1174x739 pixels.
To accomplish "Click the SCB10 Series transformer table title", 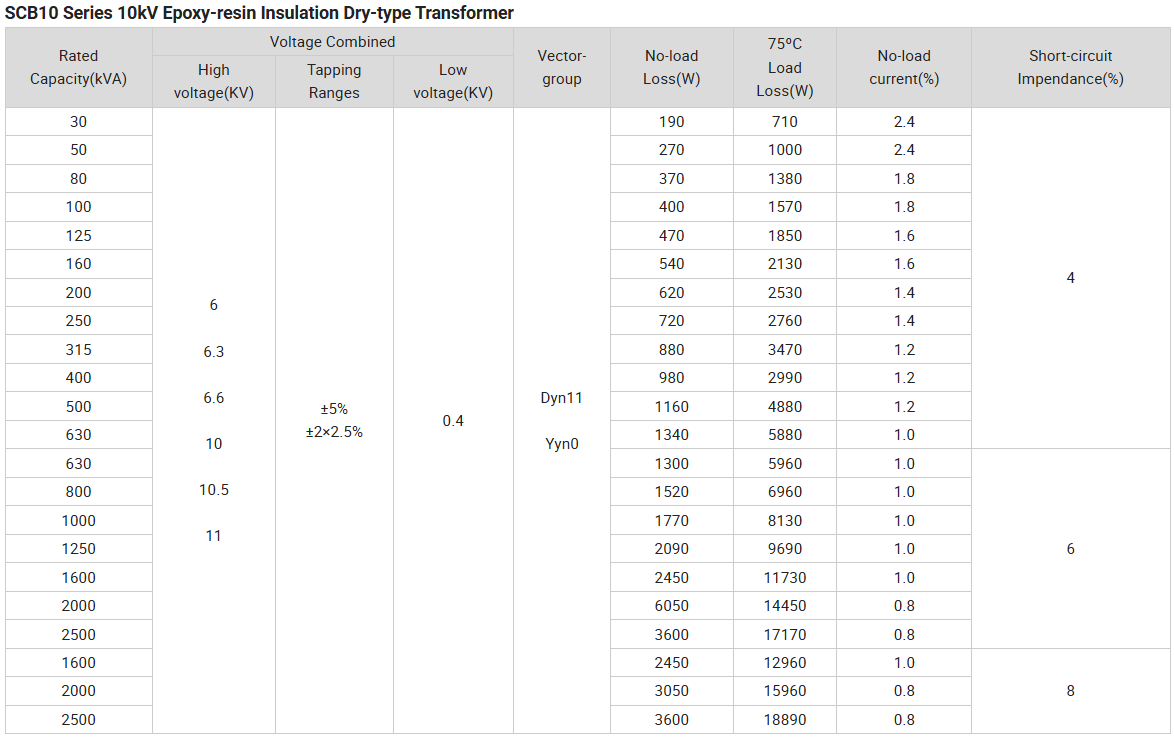I will [259, 13].
